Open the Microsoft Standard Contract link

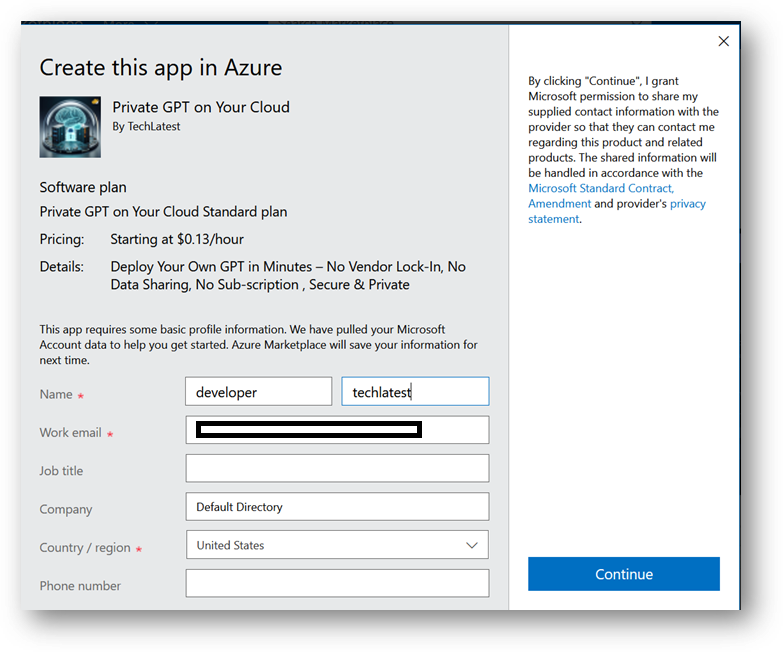click(600, 188)
